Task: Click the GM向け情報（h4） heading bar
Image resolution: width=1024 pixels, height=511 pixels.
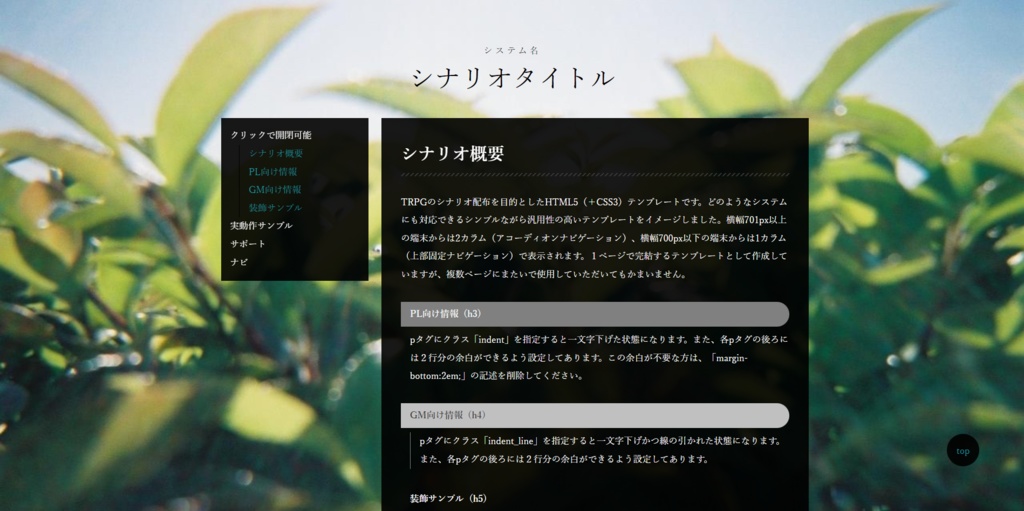Action: pos(594,415)
